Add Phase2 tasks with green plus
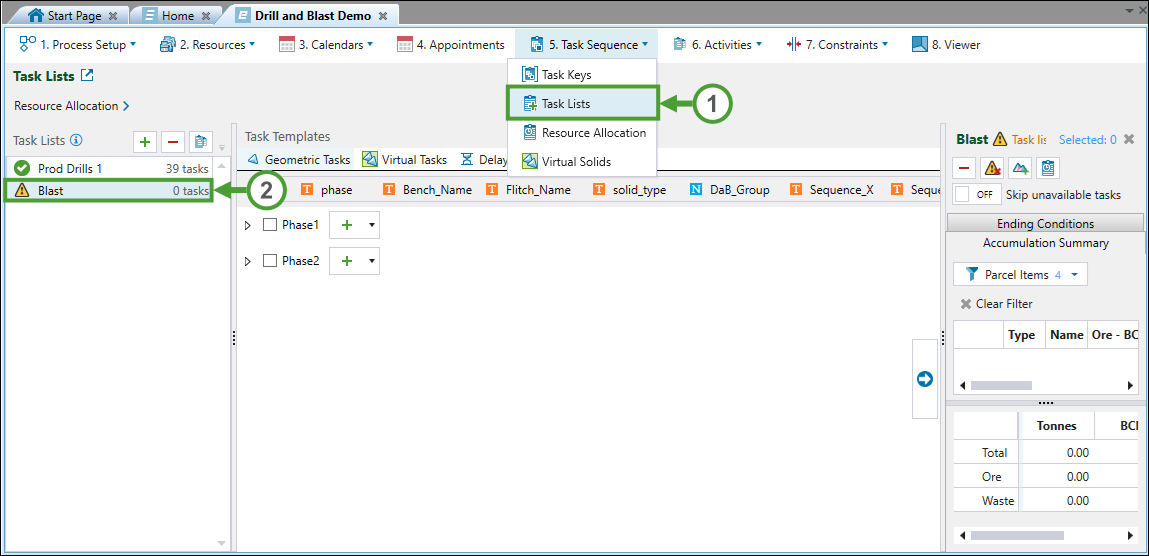Viewport: 1149px width, 556px height. point(347,261)
